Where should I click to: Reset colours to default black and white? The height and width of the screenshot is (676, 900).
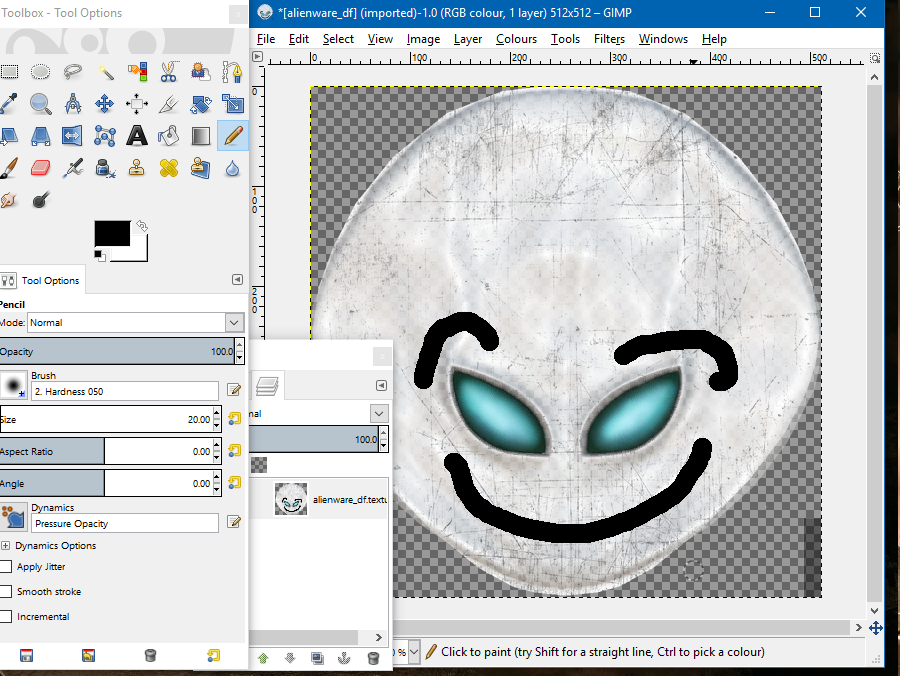point(100,255)
